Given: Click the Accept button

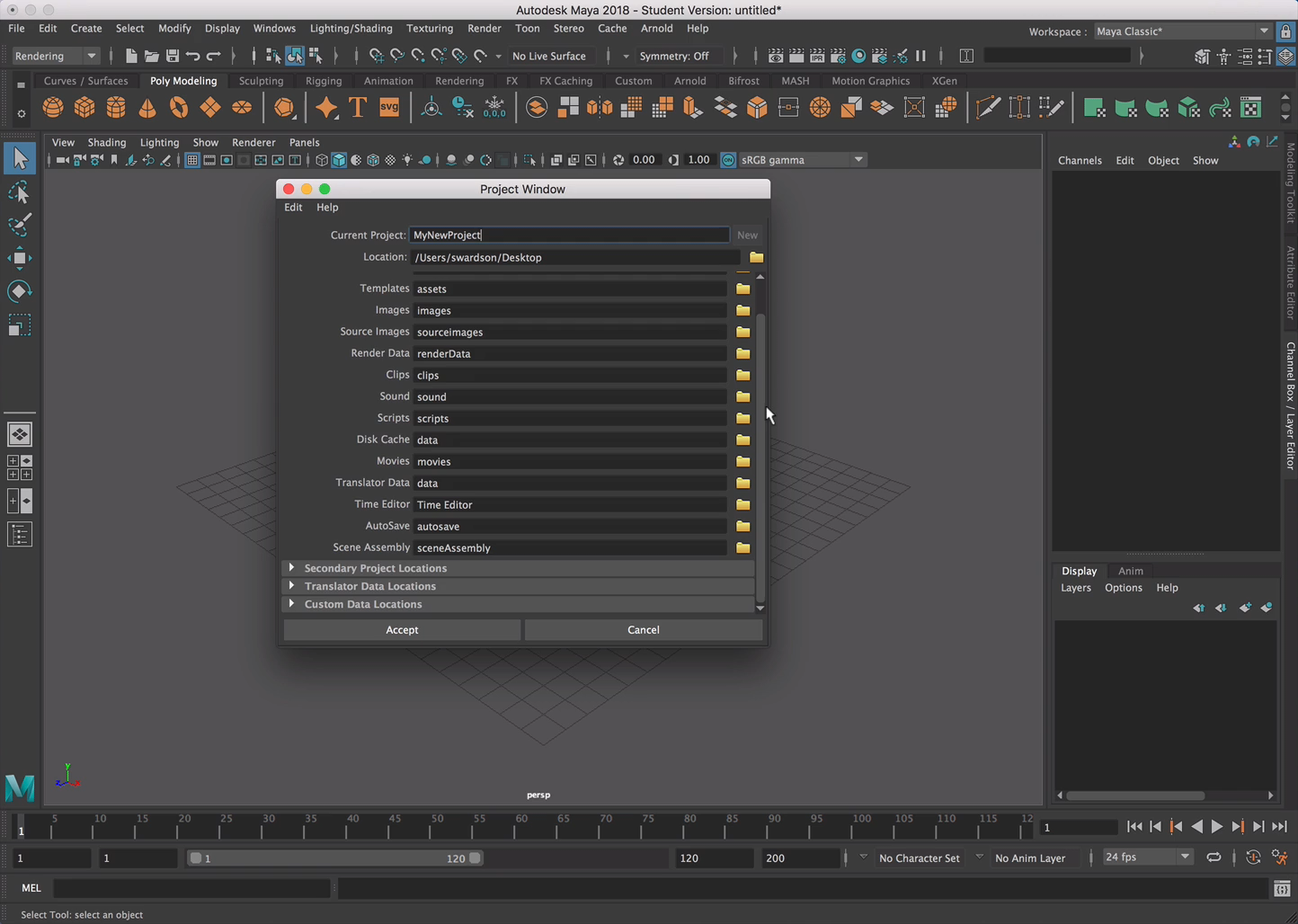Looking at the screenshot, I should tap(402, 630).
